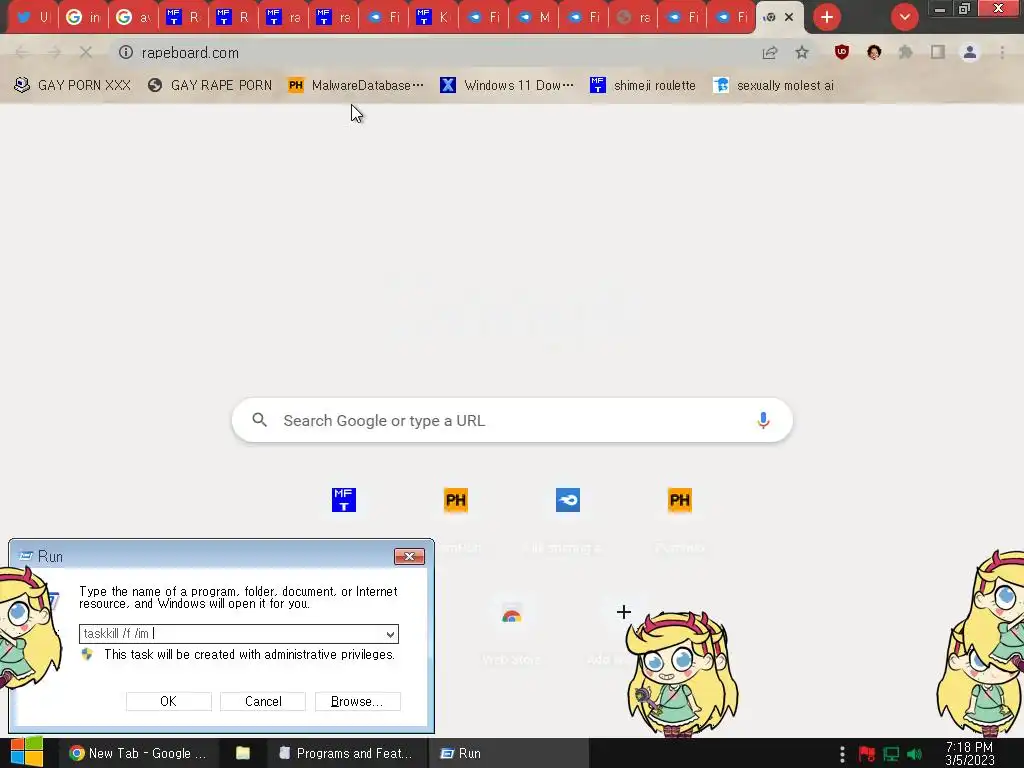Click the Run dialog command field

238,633
